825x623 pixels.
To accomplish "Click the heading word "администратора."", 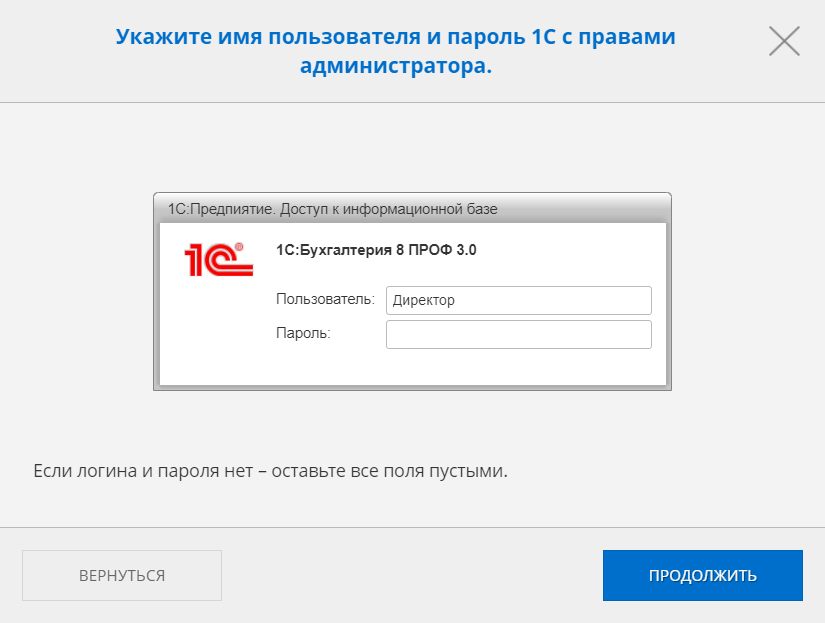I will pos(396,67).
